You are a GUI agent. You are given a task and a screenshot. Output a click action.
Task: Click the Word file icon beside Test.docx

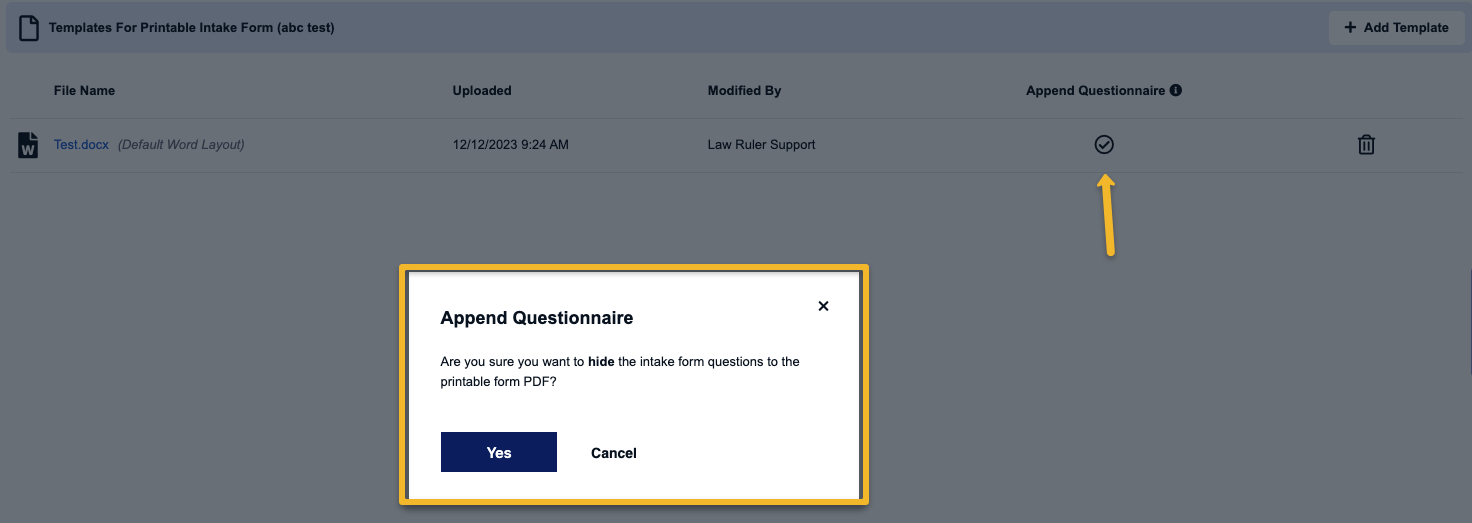click(x=28, y=145)
